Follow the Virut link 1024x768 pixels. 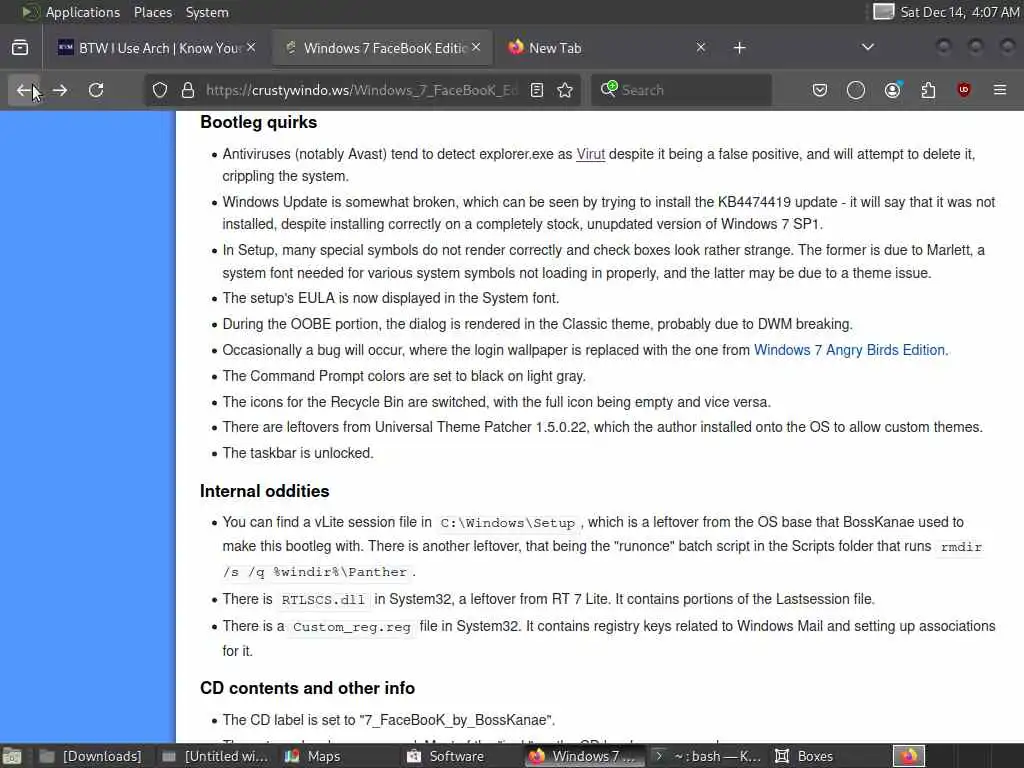[590, 154]
